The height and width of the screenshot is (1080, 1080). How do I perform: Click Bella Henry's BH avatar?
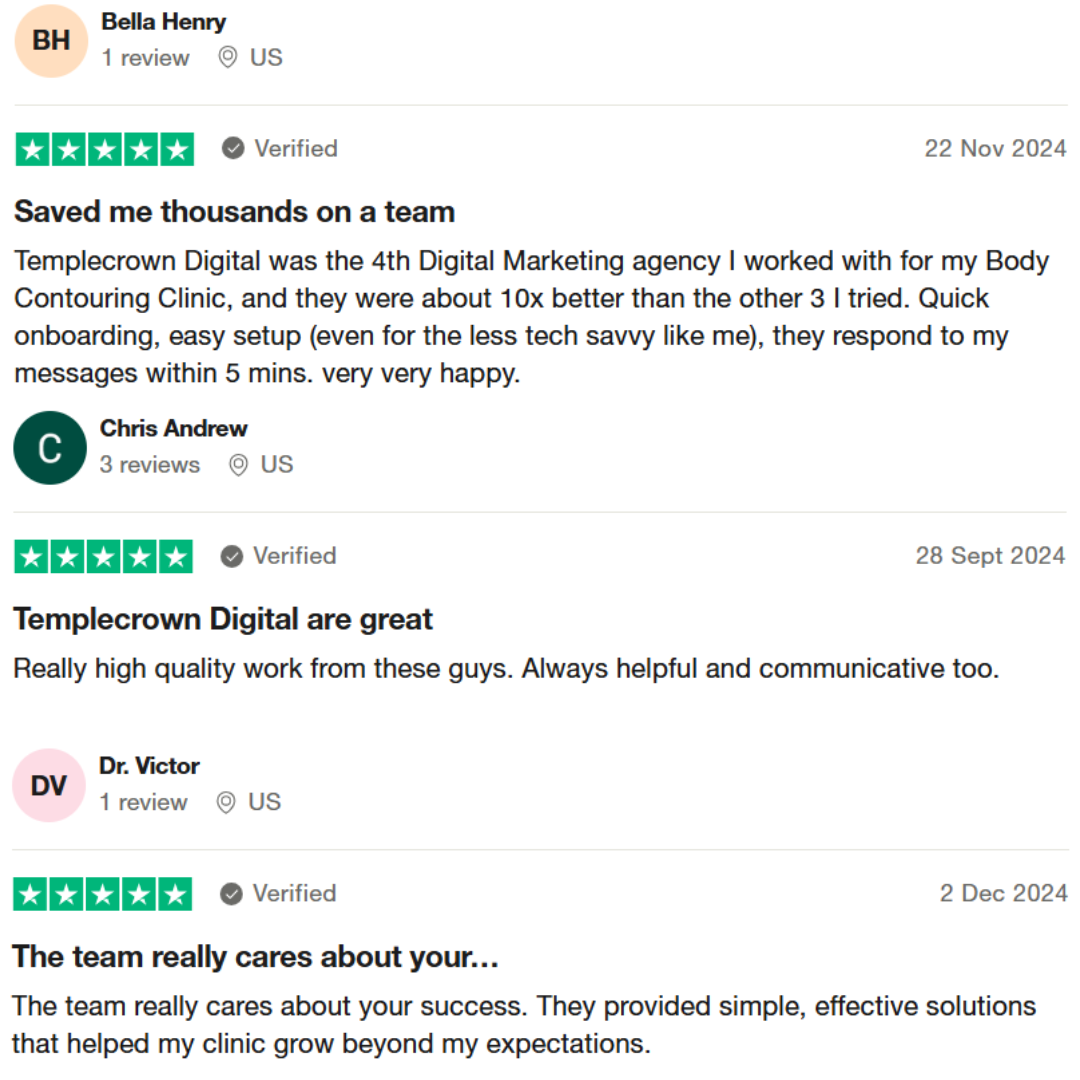pyautogui.click(x=51, y=40)
